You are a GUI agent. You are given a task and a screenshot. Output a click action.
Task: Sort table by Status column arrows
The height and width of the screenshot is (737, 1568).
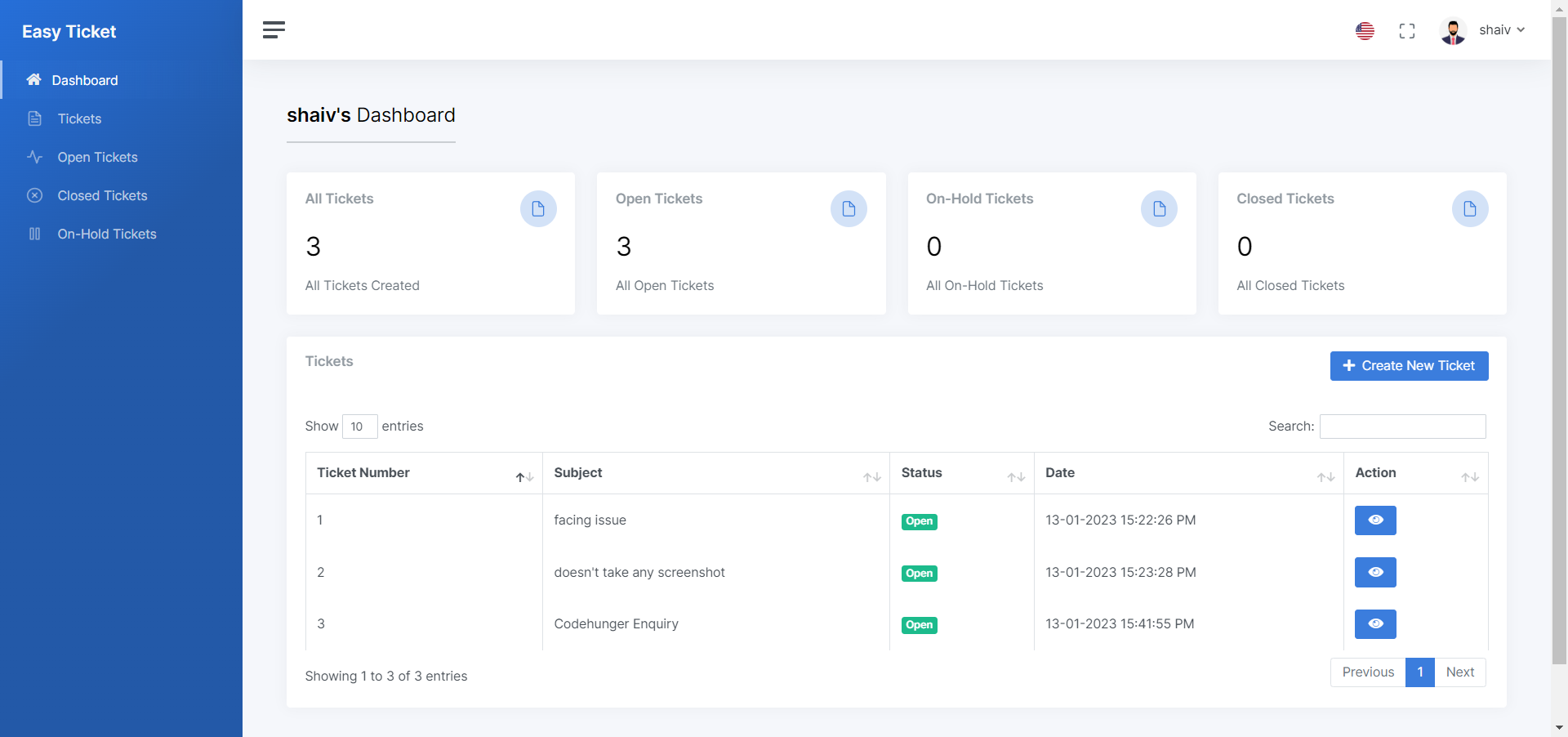[x=1016, y=476]
